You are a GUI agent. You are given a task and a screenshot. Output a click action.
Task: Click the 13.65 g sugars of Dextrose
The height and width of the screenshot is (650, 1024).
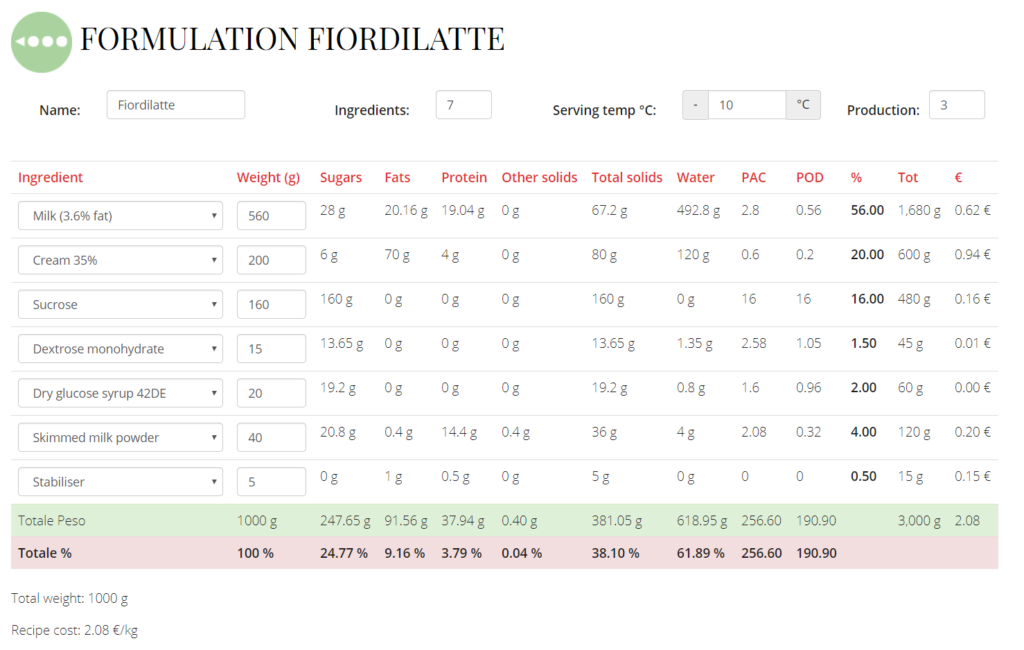[x=342, y=344]
